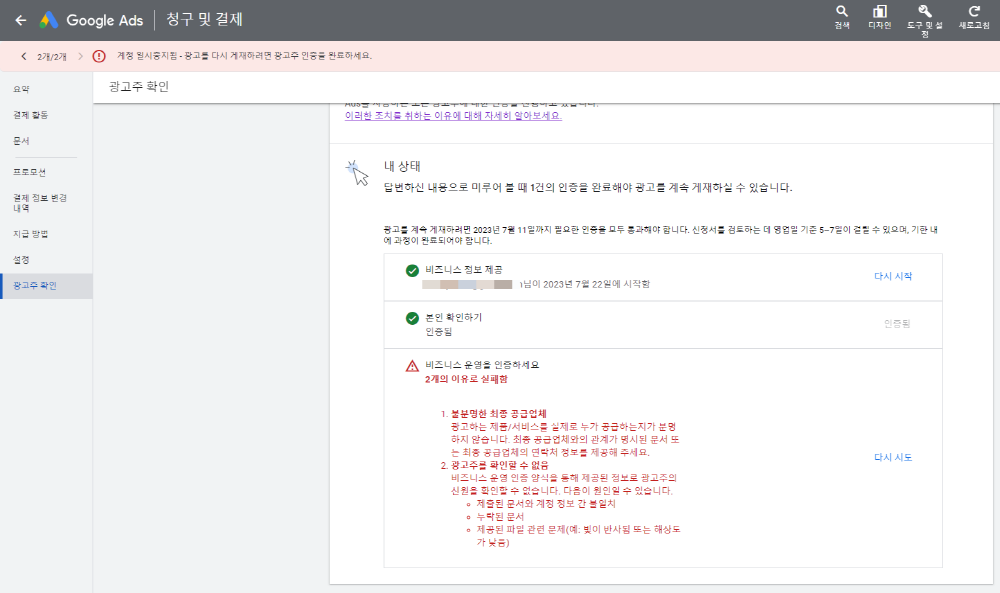Open 결제 정보 변경 내역 in the sidebar
Image resolution: width=1000 pixels, height=593 pixels.
tap(40, 203)
